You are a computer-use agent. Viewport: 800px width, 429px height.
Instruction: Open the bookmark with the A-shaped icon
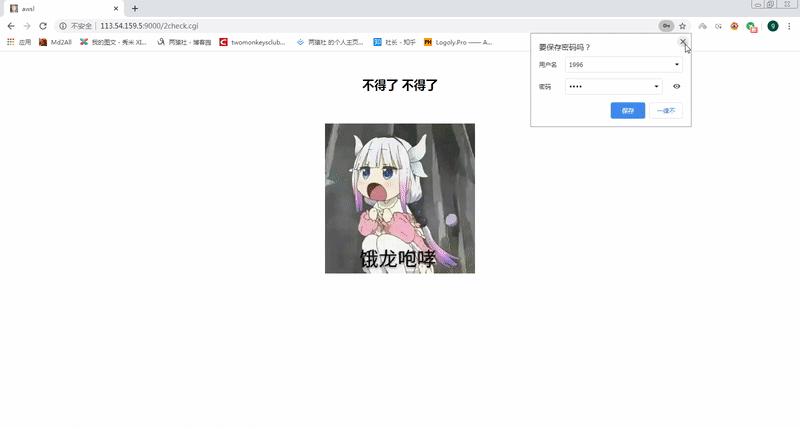[184, 42]
